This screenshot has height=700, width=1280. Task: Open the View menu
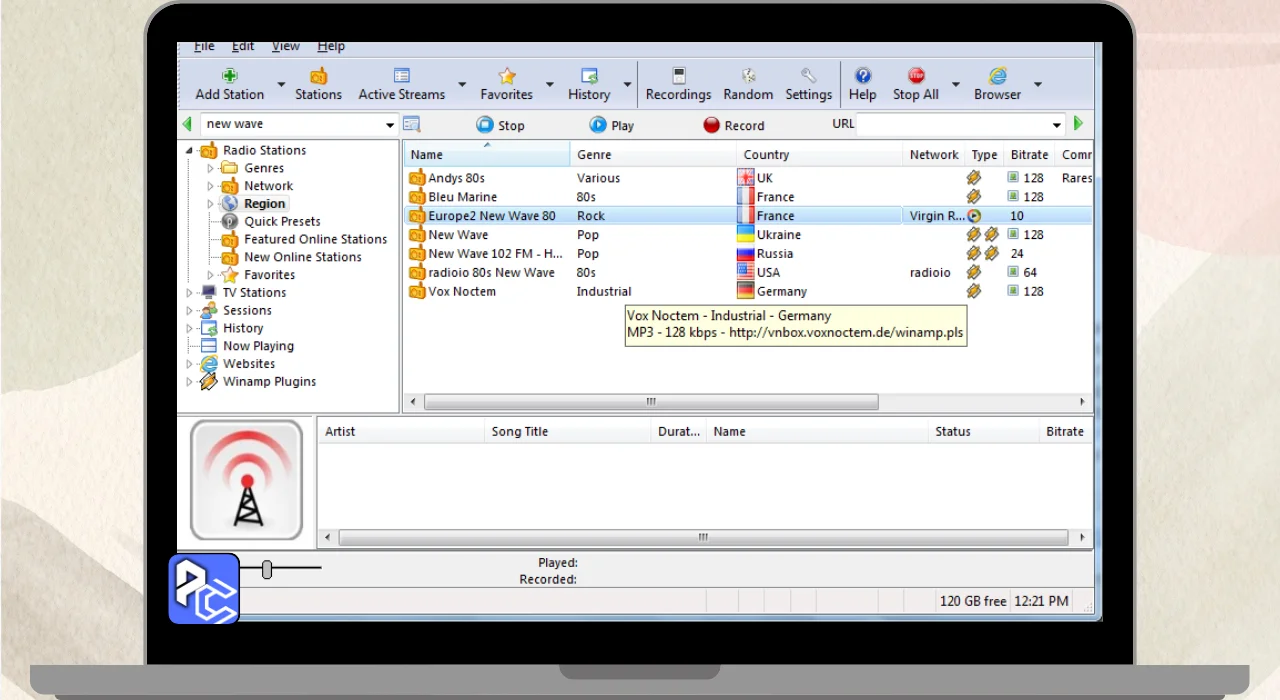(285, 47)
